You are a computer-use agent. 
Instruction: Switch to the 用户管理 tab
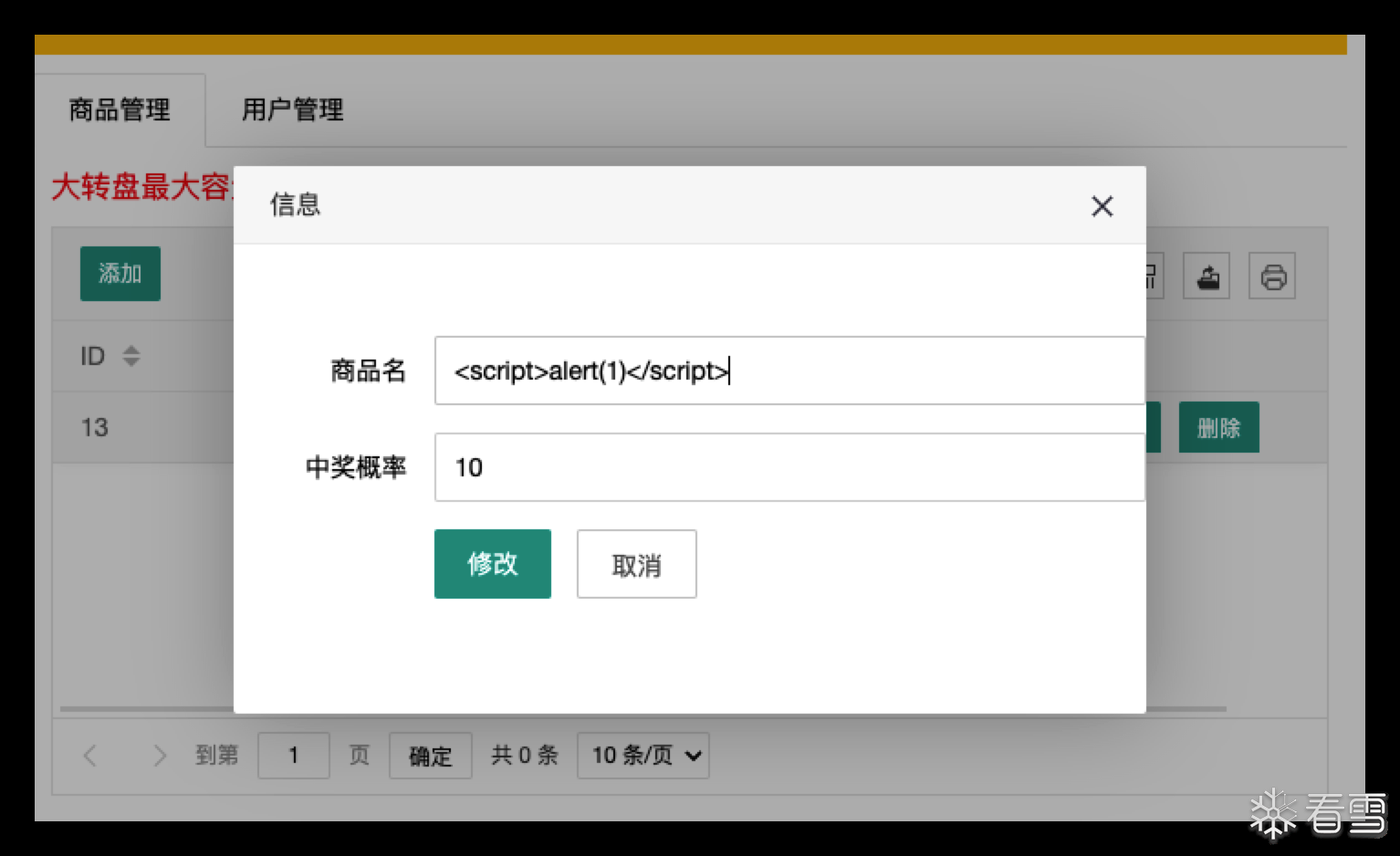[x=292, y=110]
